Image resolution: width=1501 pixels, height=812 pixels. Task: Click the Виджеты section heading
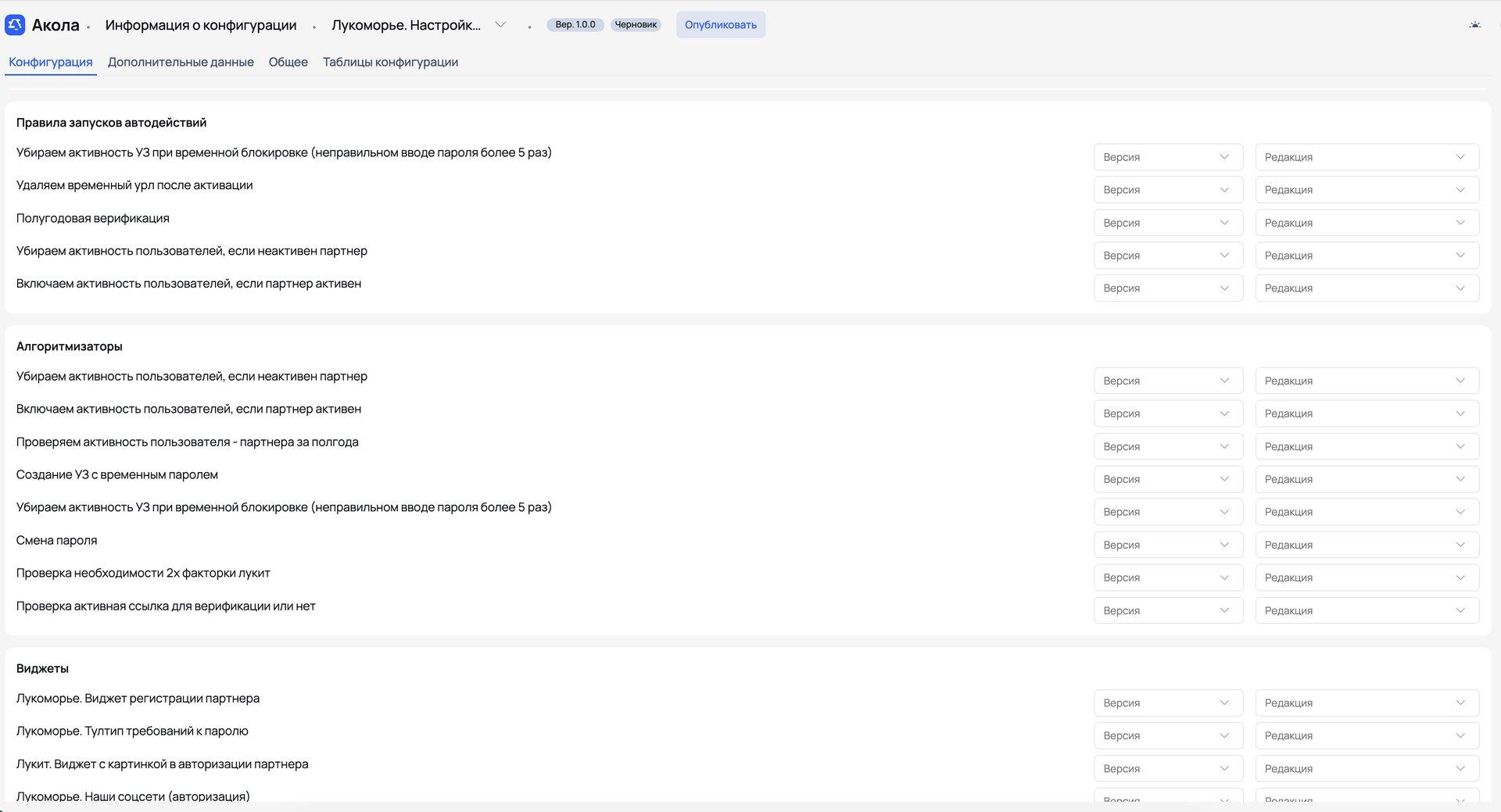42,668
